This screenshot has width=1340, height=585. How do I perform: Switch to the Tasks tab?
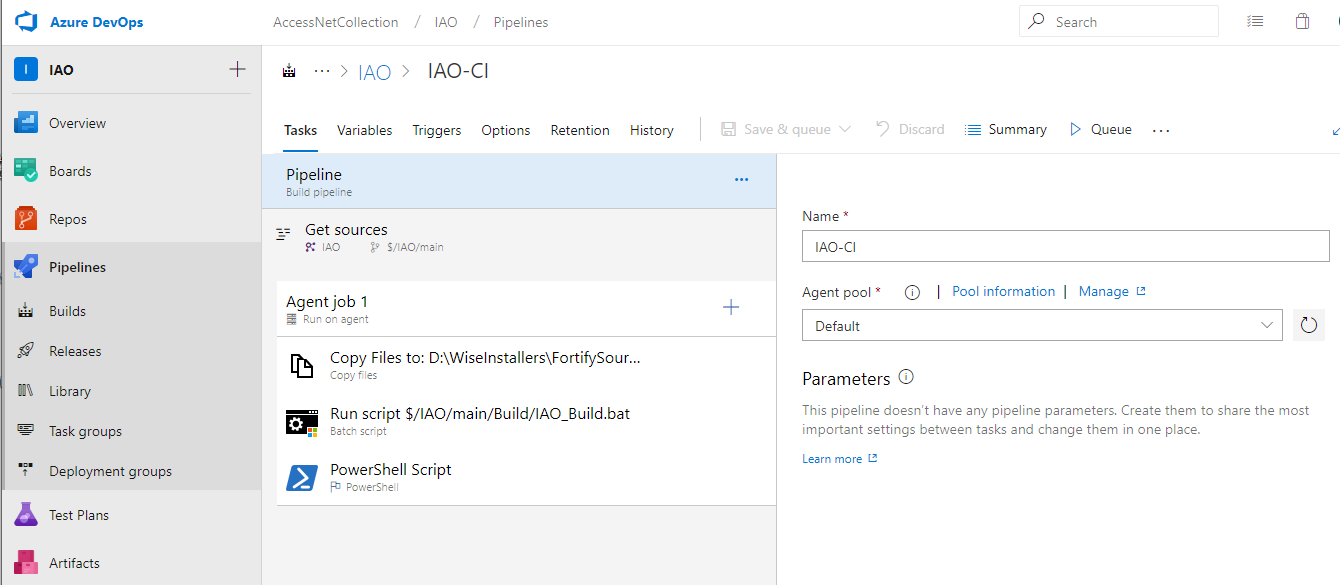pyautogui.click(x=300, y=130)
